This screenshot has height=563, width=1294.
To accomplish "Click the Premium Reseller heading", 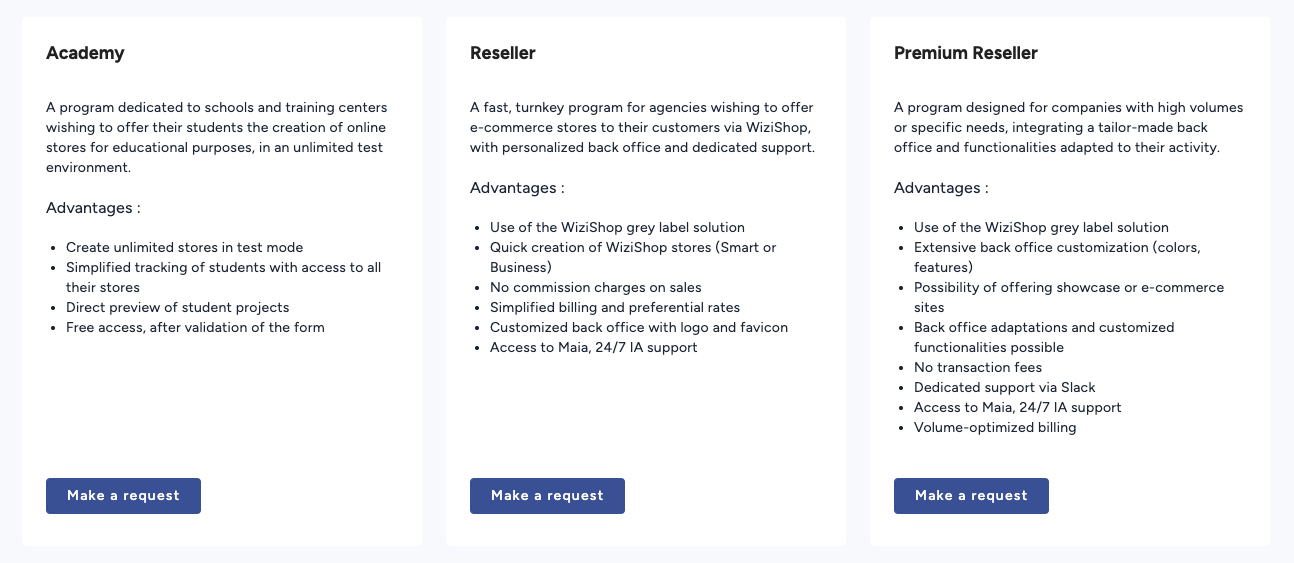I will tap(966, 53).
